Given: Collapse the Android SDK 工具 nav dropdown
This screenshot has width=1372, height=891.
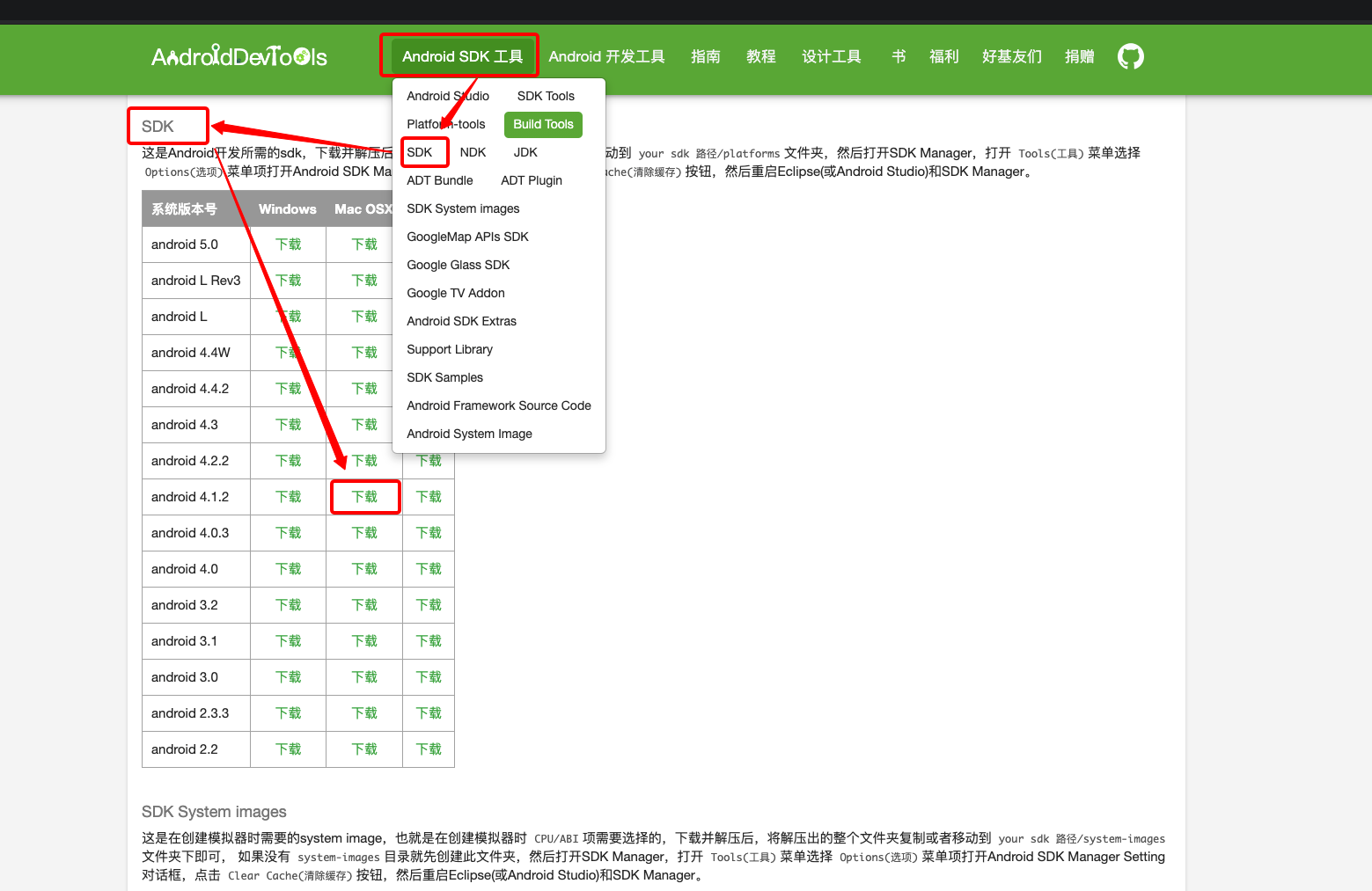Looking at the screenshot, I should click(463, 56).
